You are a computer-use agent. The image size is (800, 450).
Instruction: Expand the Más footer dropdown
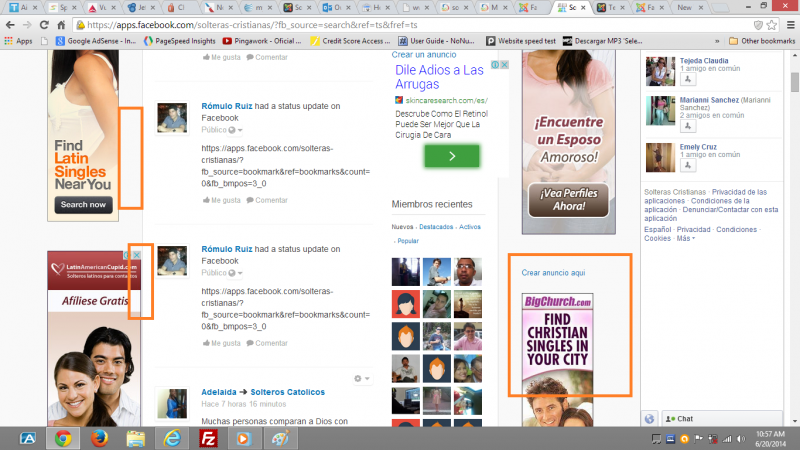coord(686,238)
